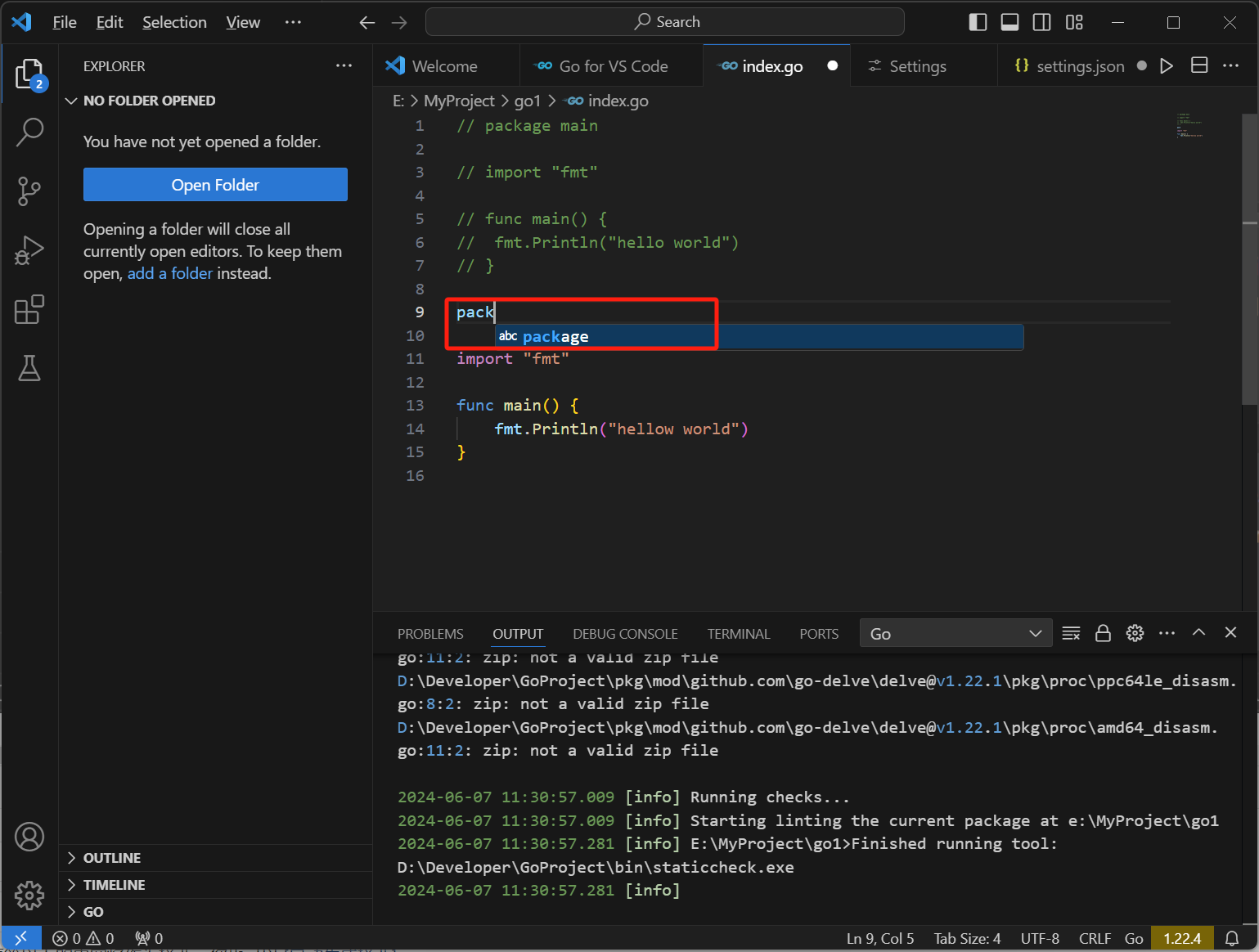The width and height of the screenshot is (1259, 952).
Task: Open the Search view in activity bar
Action: pyautogui.click(x=29, y=132)
